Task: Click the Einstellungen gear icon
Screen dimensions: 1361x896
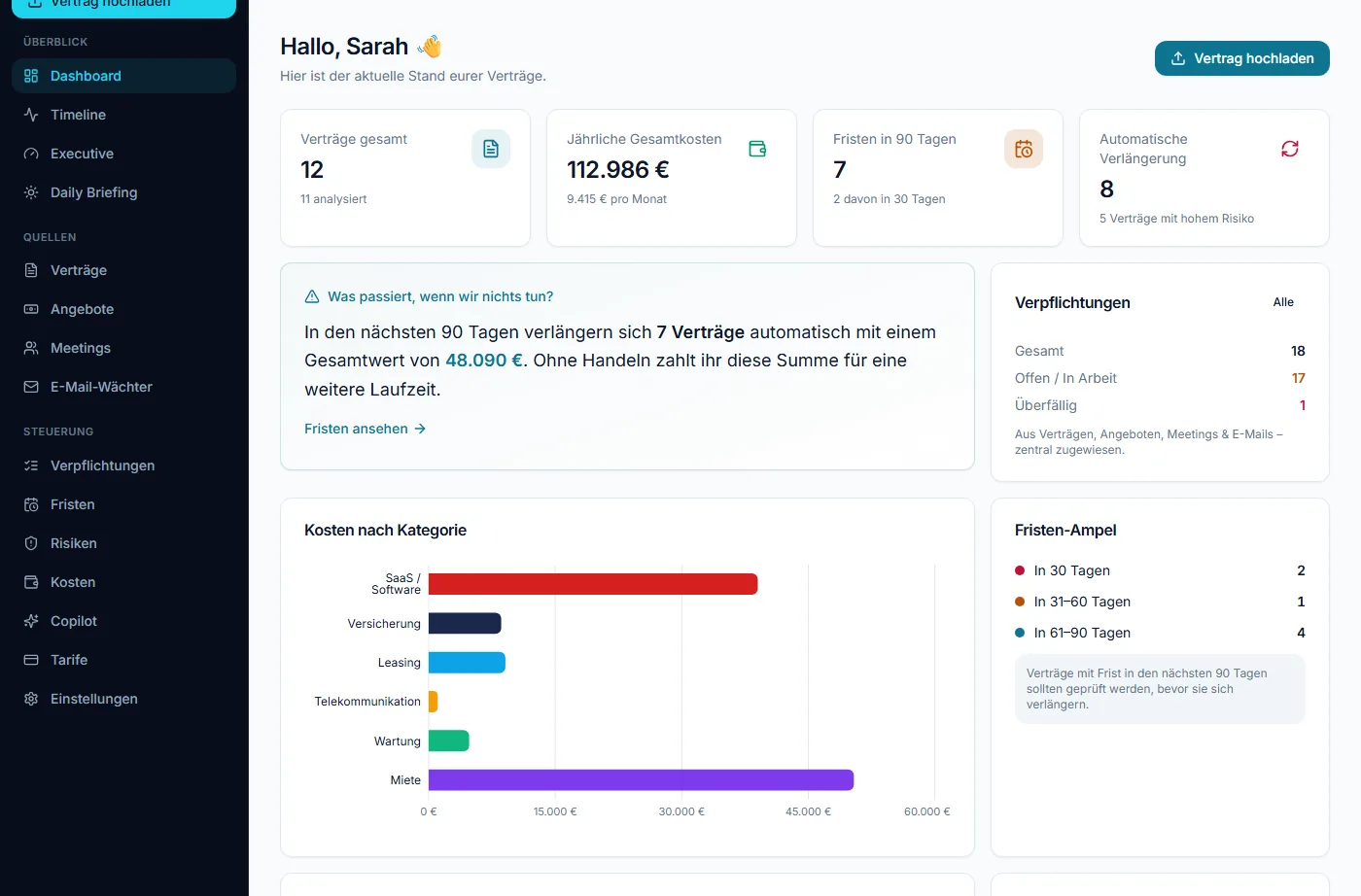Action: pyautogui.click(x=31, y=699)
